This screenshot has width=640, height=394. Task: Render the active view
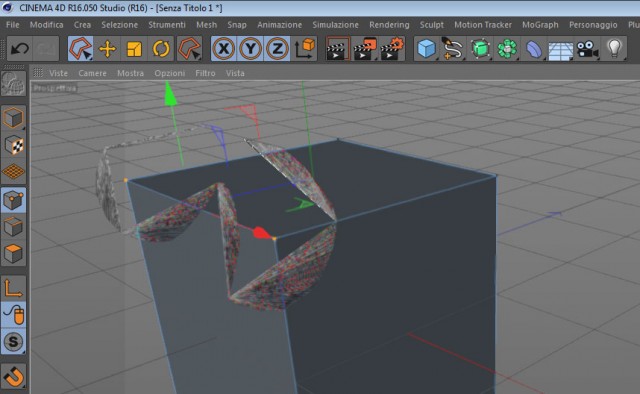click(x=338, y=49)
